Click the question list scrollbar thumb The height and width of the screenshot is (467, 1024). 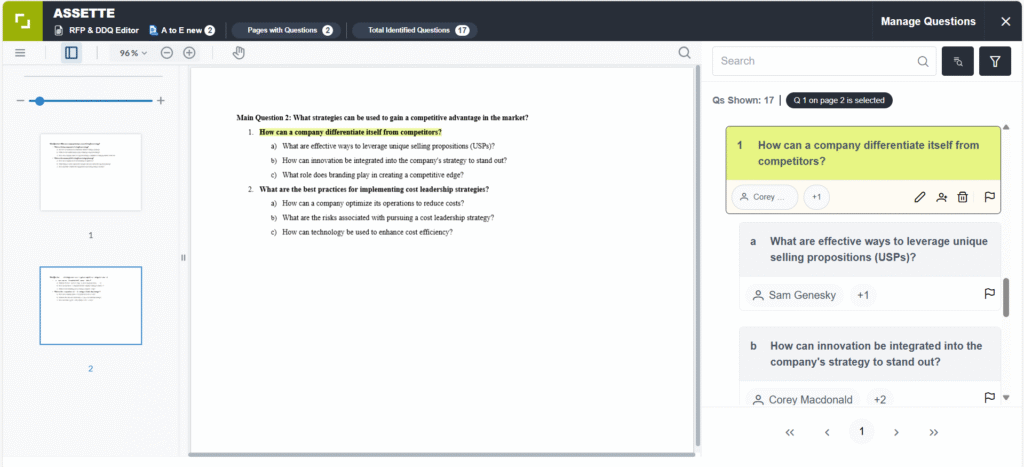pos(1006,297)
